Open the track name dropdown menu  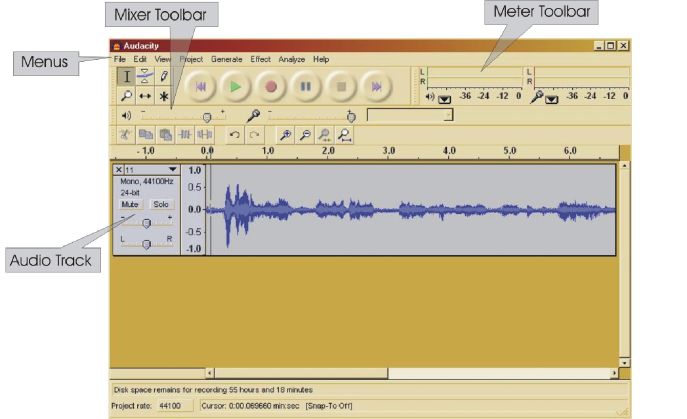pos(173,169)
